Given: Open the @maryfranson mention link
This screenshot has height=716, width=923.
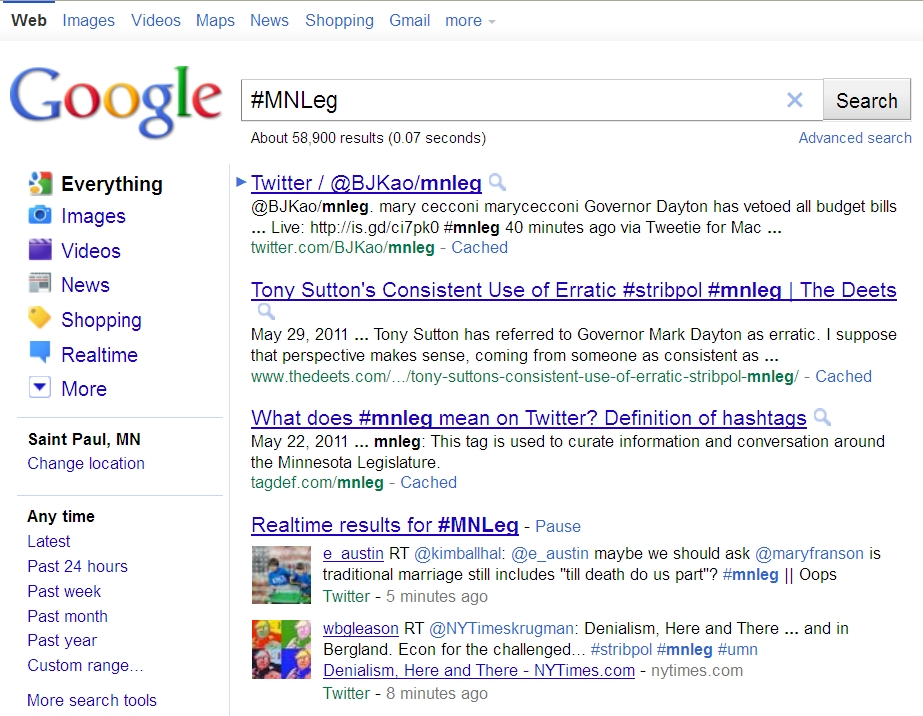Looking at the screenshot, I should [809, 553].
